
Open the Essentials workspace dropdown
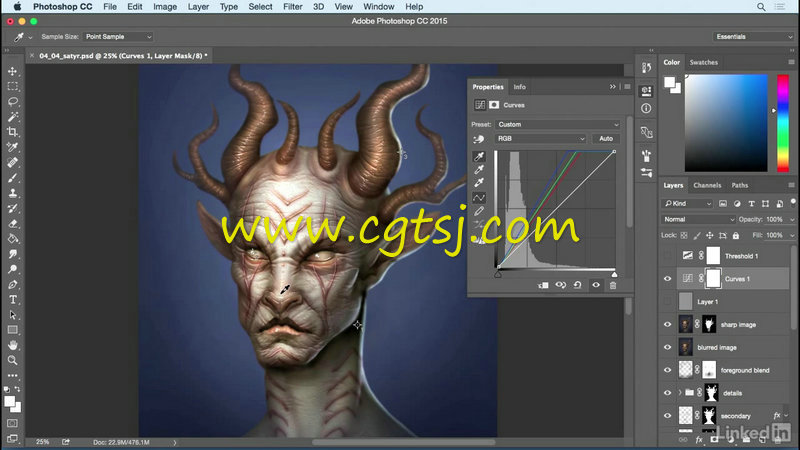point(754,37)
